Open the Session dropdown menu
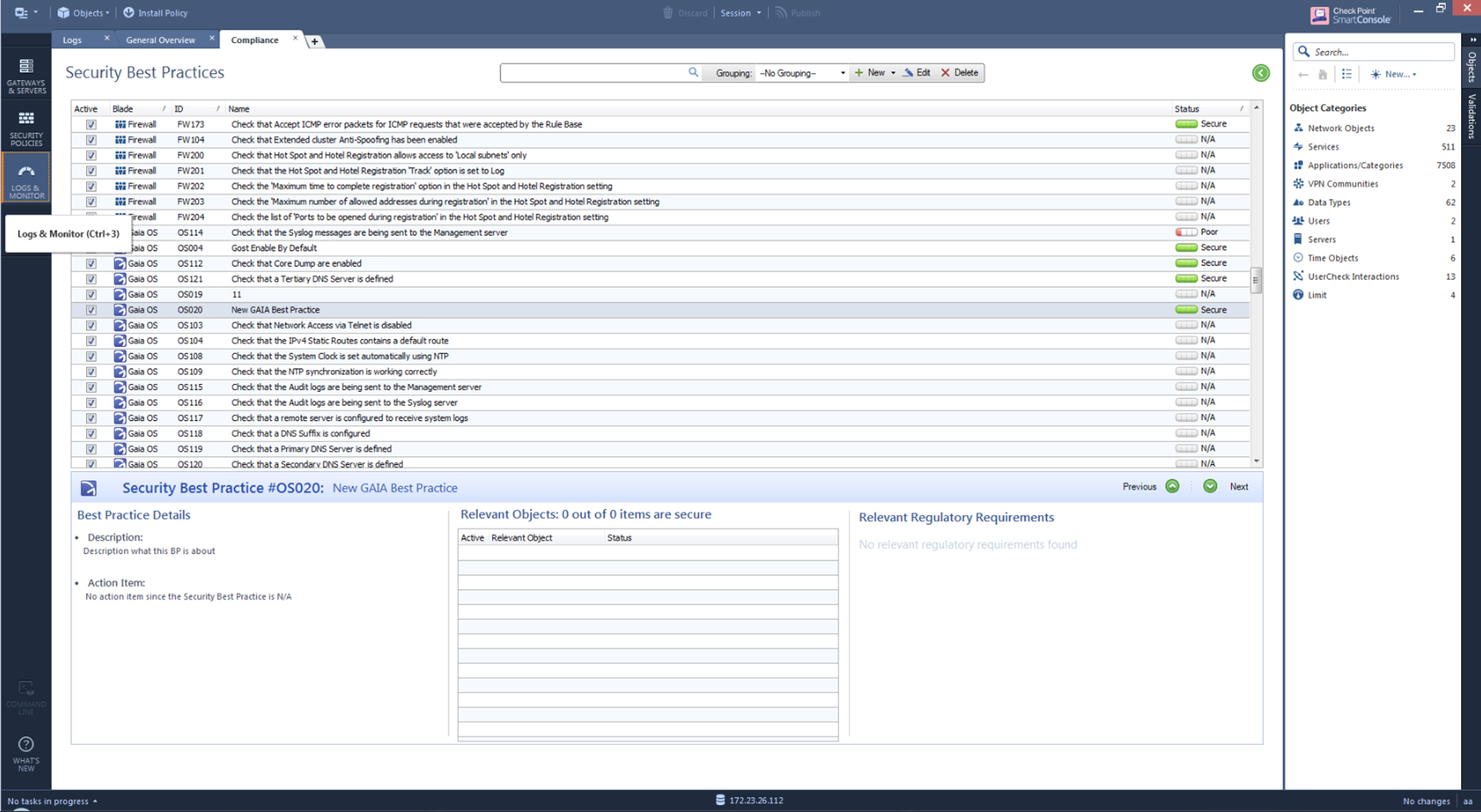This screenshot has width=1481, height=812. click(x=740, y=13)
